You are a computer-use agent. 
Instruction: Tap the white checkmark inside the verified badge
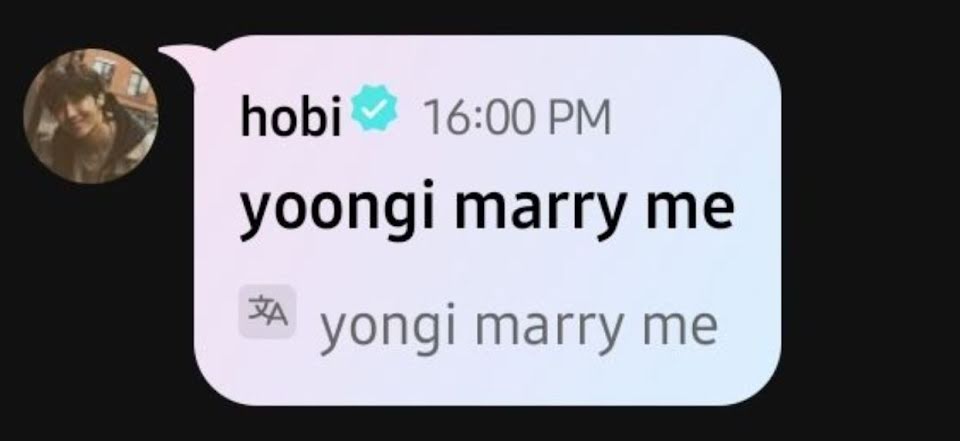click(x=375, y=110)
